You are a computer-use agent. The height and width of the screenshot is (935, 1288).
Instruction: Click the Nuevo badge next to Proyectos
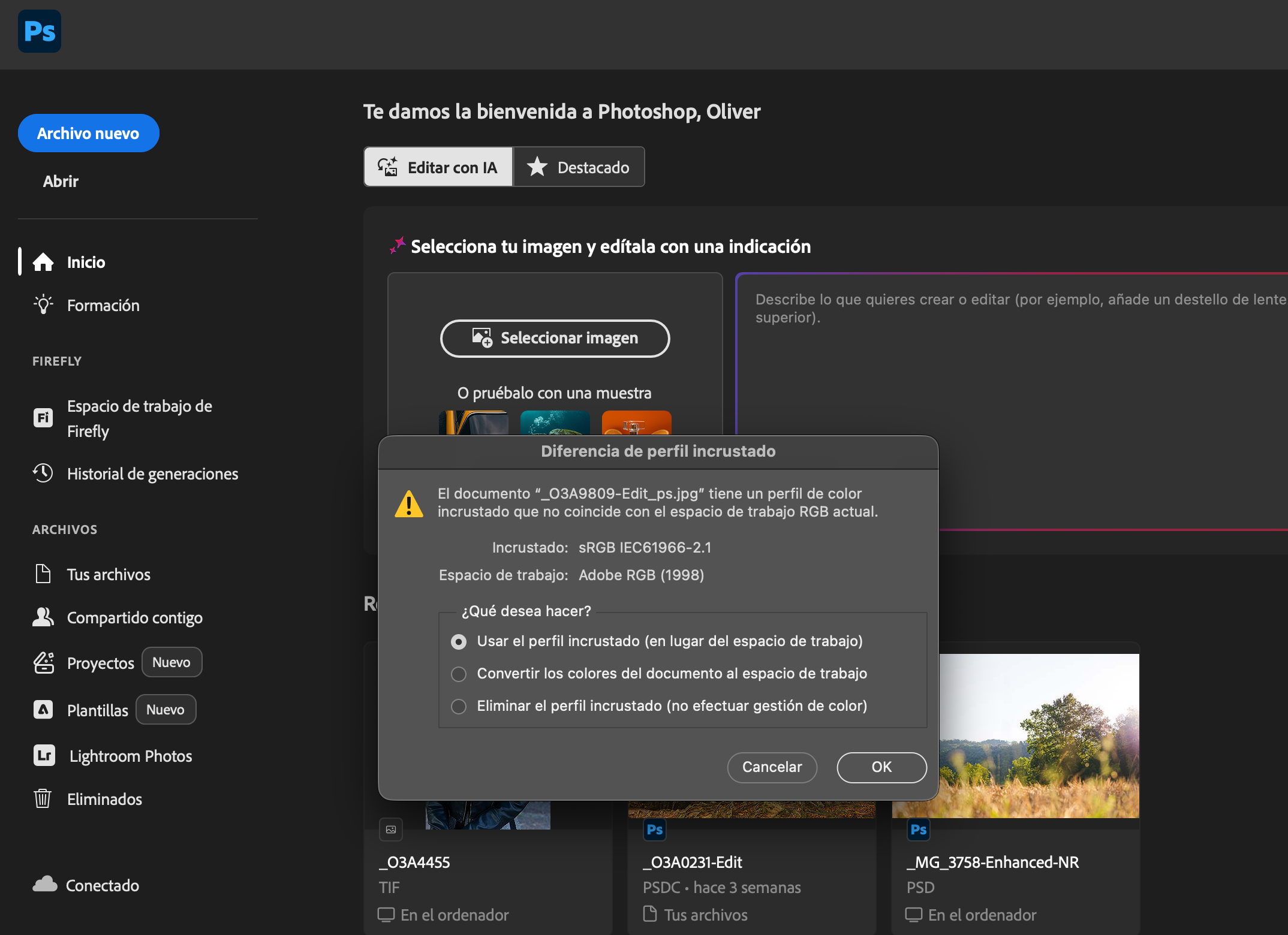171,662
